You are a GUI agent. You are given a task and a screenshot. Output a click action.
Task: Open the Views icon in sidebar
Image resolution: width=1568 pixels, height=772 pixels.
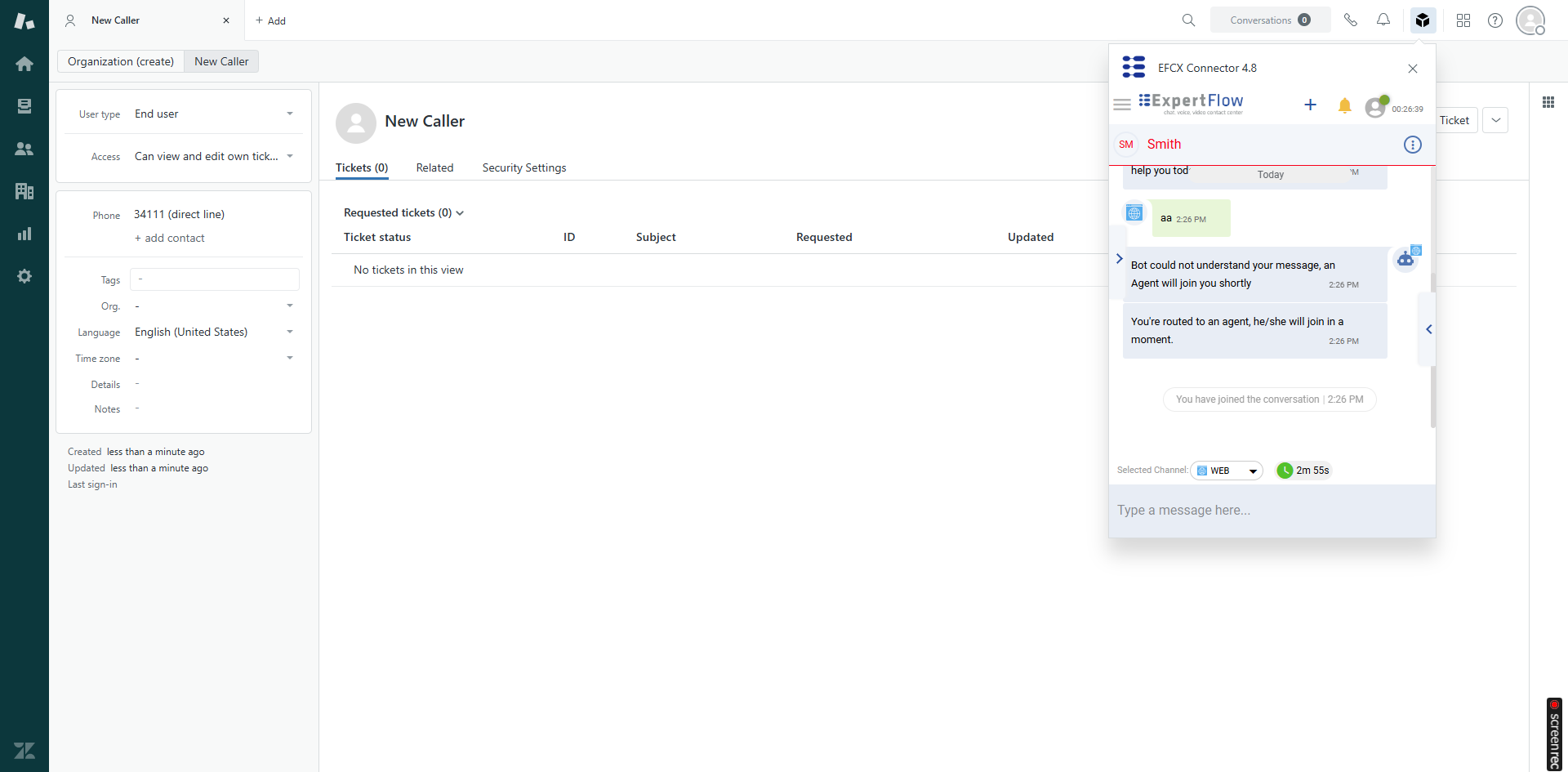click(x=24, y=106)
